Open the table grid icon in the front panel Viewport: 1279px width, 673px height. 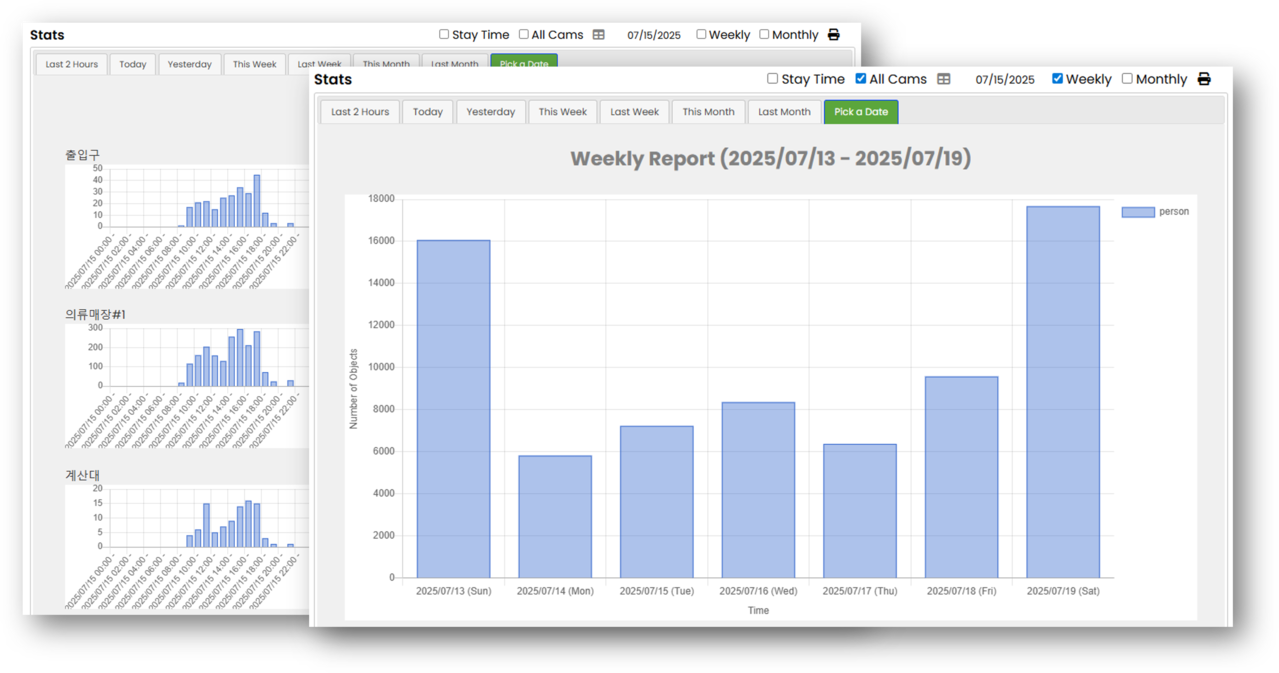pyautogui.click(x=943, y=79)
